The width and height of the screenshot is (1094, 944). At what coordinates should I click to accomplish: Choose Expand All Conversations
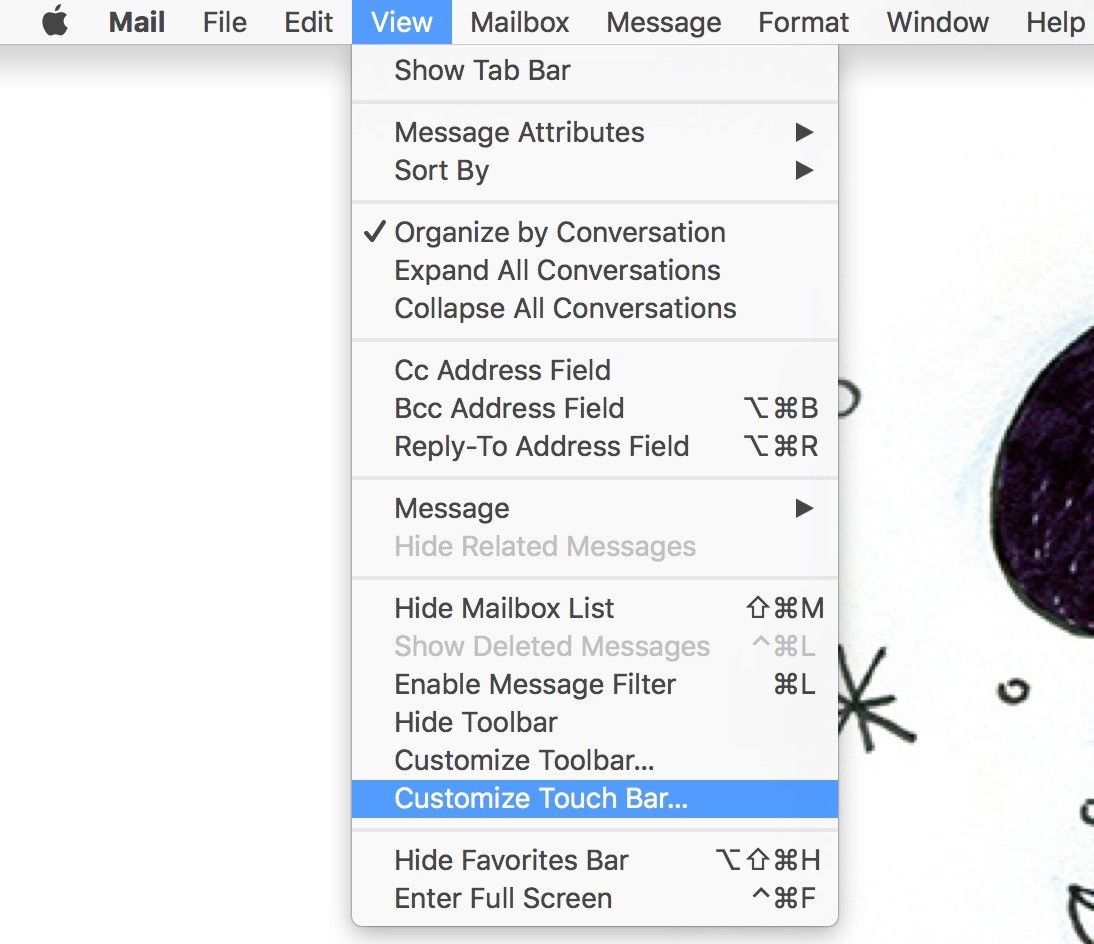557,270
